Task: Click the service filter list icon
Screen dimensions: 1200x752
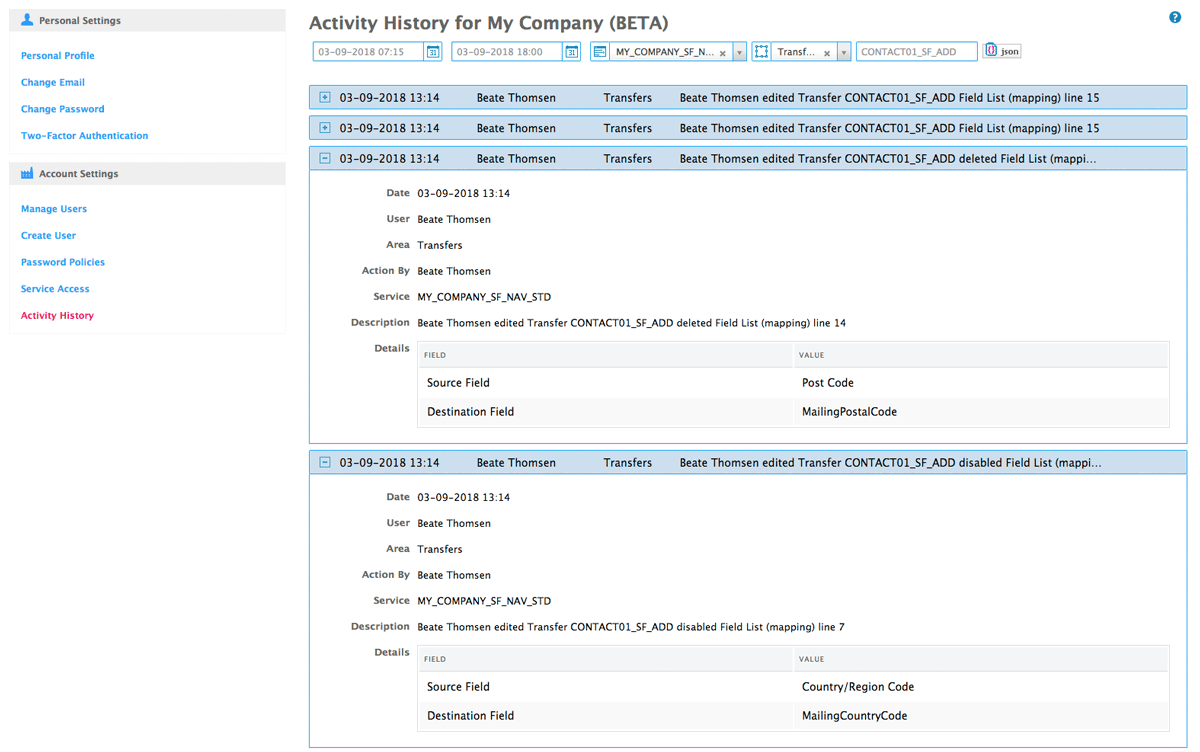Action: (x=599, y=52)
